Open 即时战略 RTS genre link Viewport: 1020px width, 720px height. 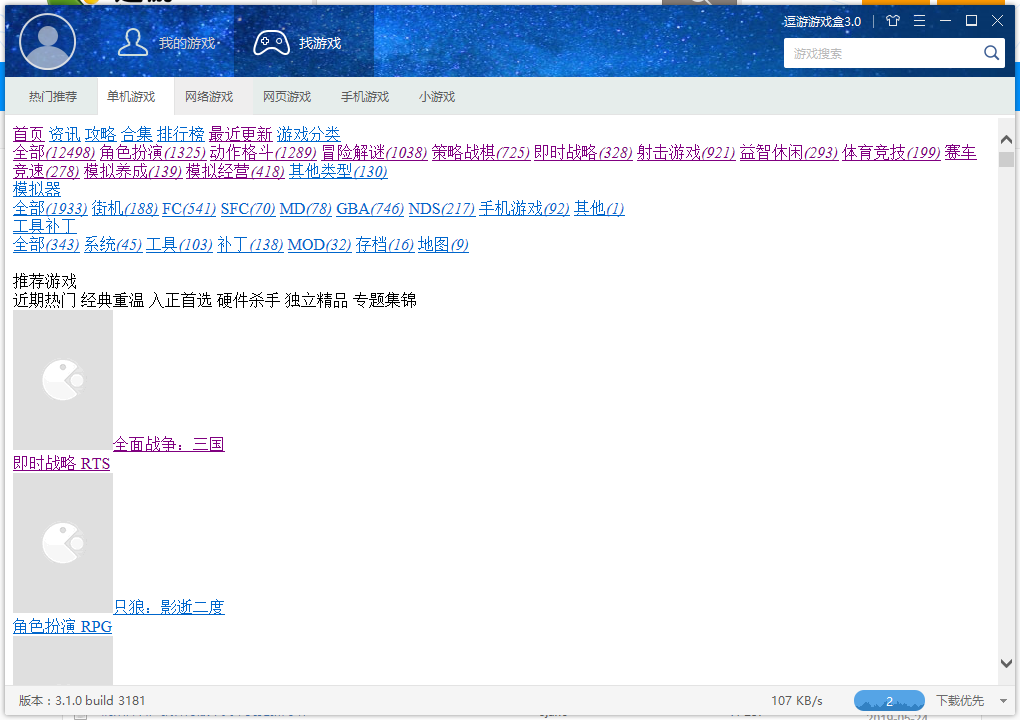[61, 463]
